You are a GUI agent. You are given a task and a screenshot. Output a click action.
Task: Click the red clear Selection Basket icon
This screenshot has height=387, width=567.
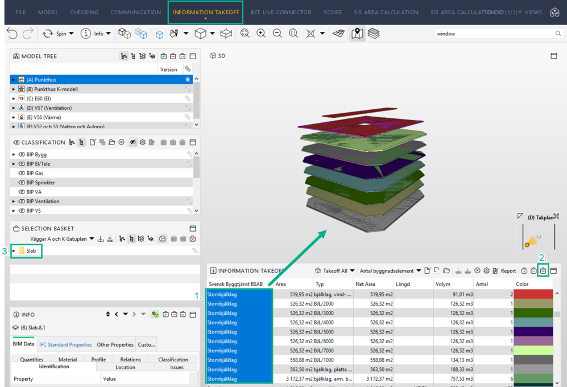(193, 239)
